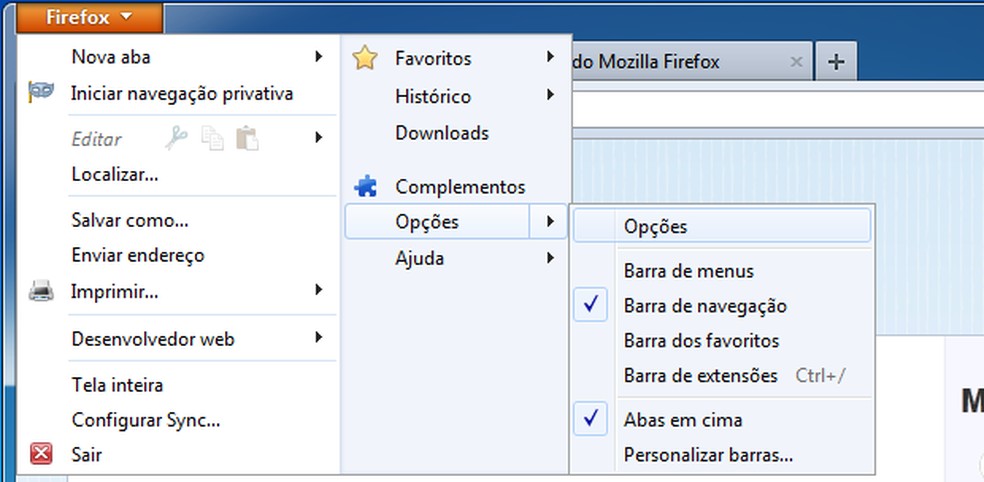Click the puzzle piece icon beside Complementos
This screenshot has height=482, width=984.
click(x=365, y=186)
